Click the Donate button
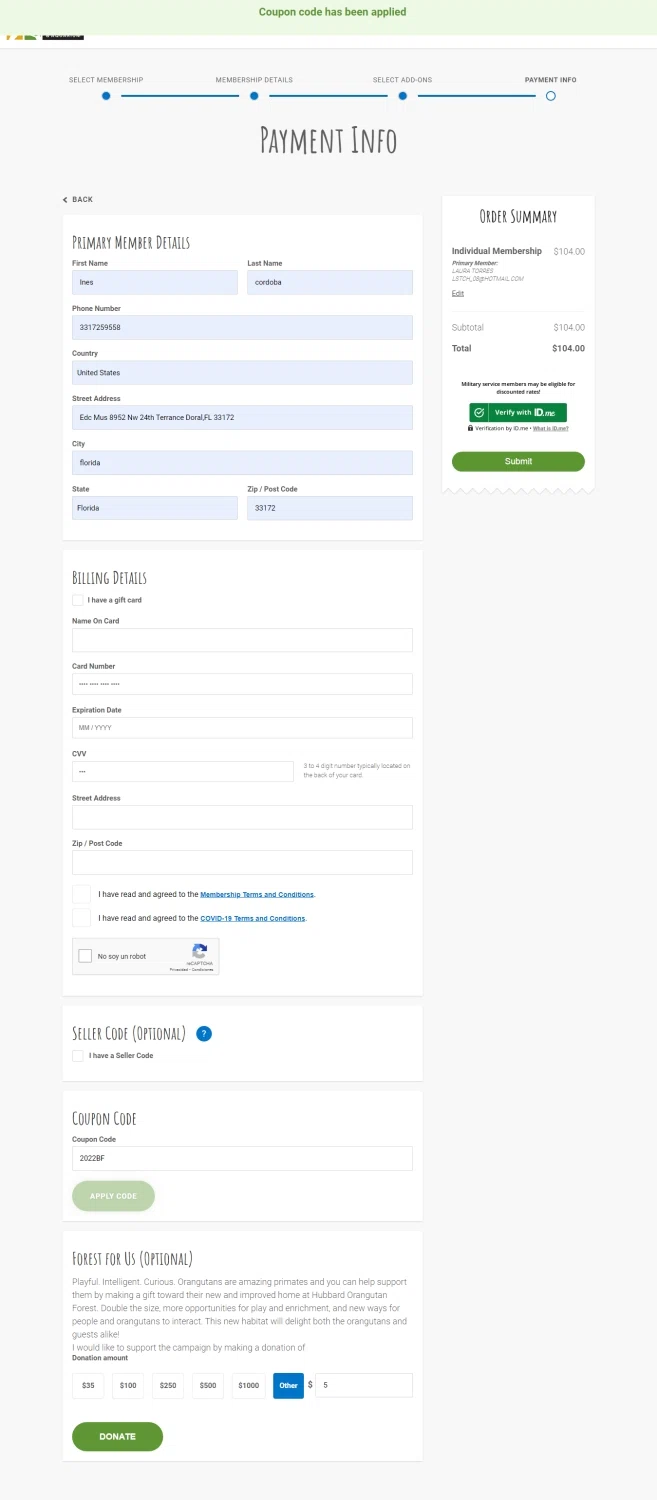This screenshot has height=1500, width=657. pos(117,1436)
